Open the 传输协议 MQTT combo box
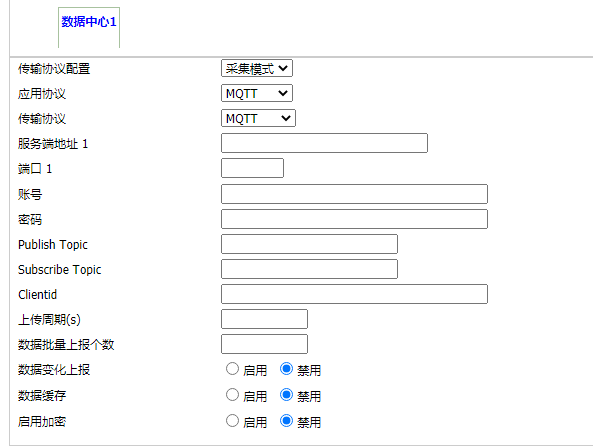593x447 pixels. click(x=258, y=118)
